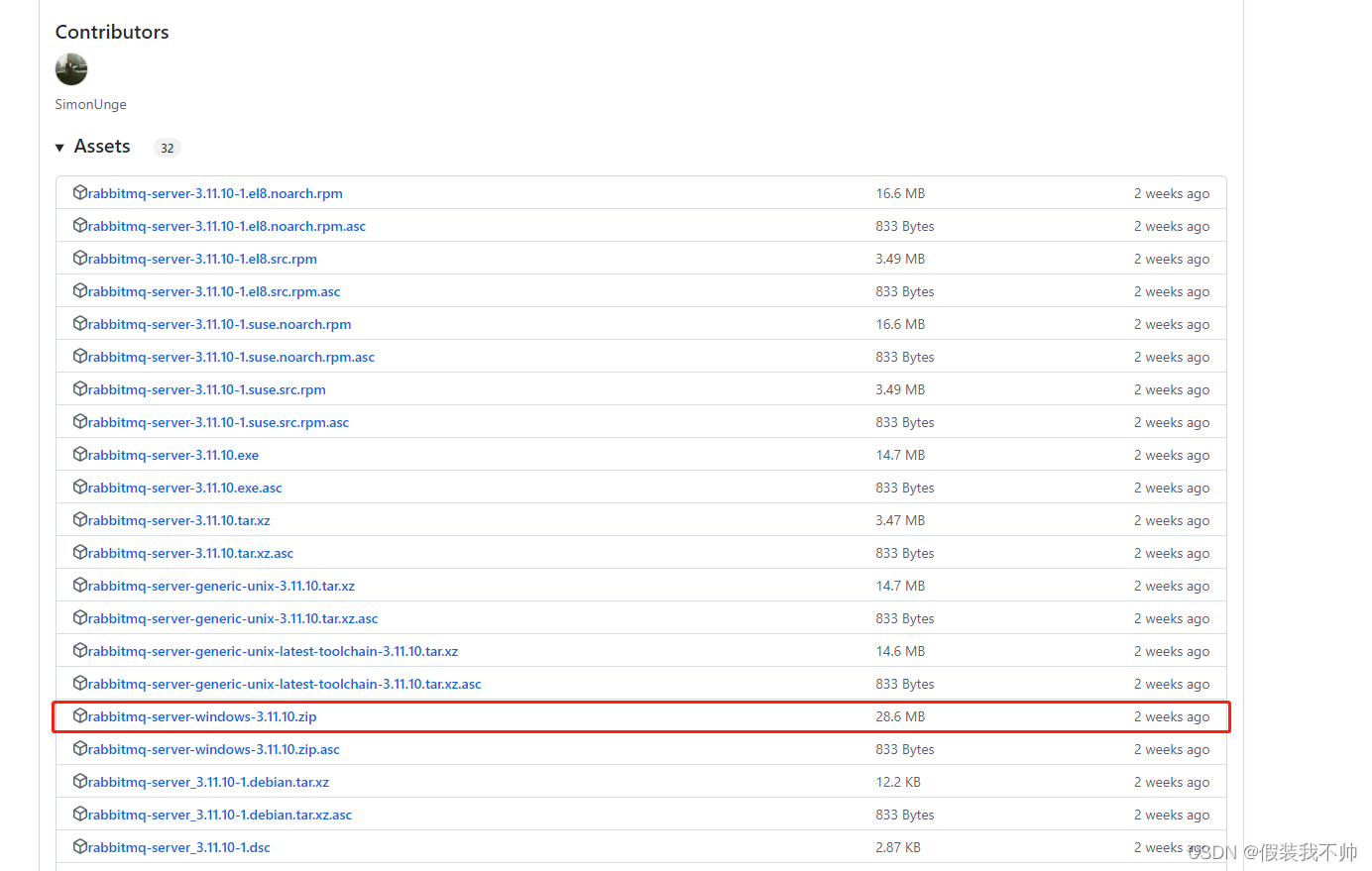Download rabbitmq-server-3.11.10-1.suse.src.rpm.asc signature
The width and height of the screenshot is (1372, 871).
pyautogui.click(x=218, y=422)
